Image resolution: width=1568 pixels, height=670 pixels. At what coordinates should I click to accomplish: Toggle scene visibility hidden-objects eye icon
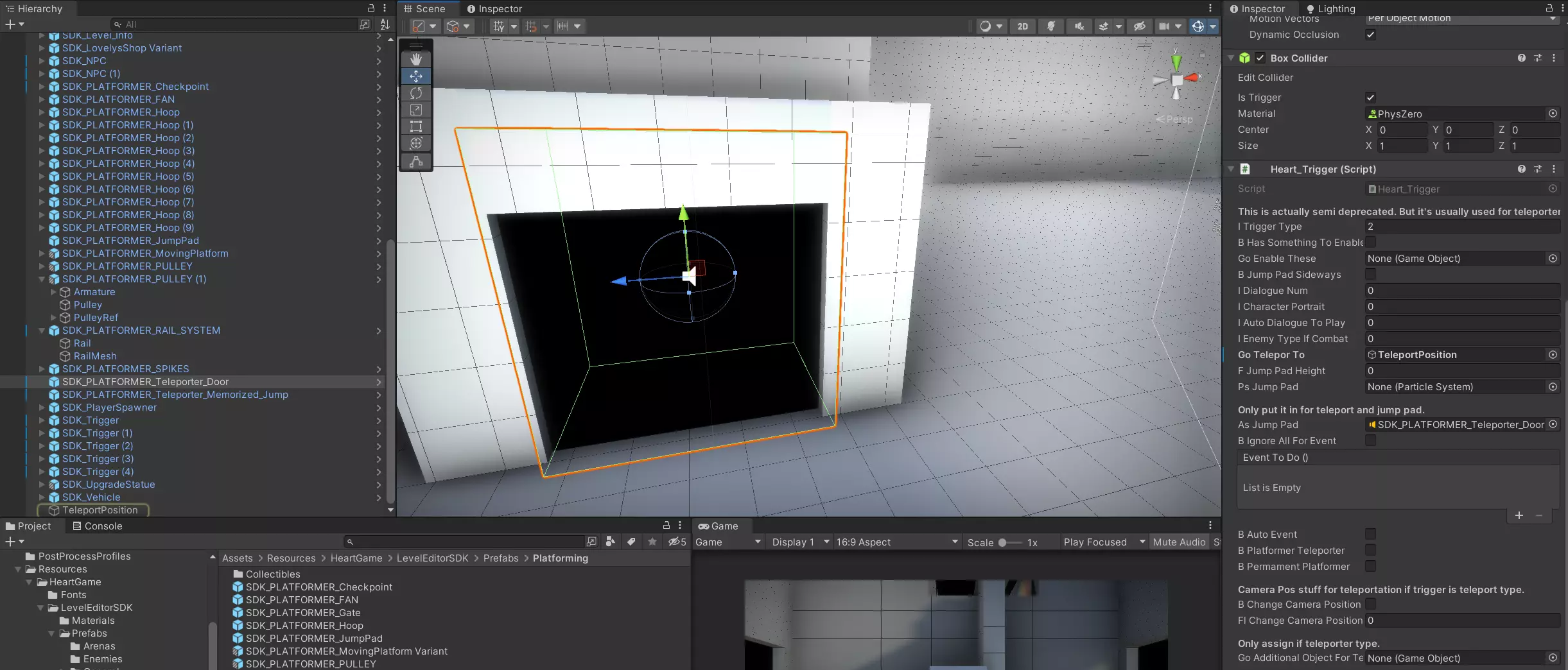(x=1139, y=26)
